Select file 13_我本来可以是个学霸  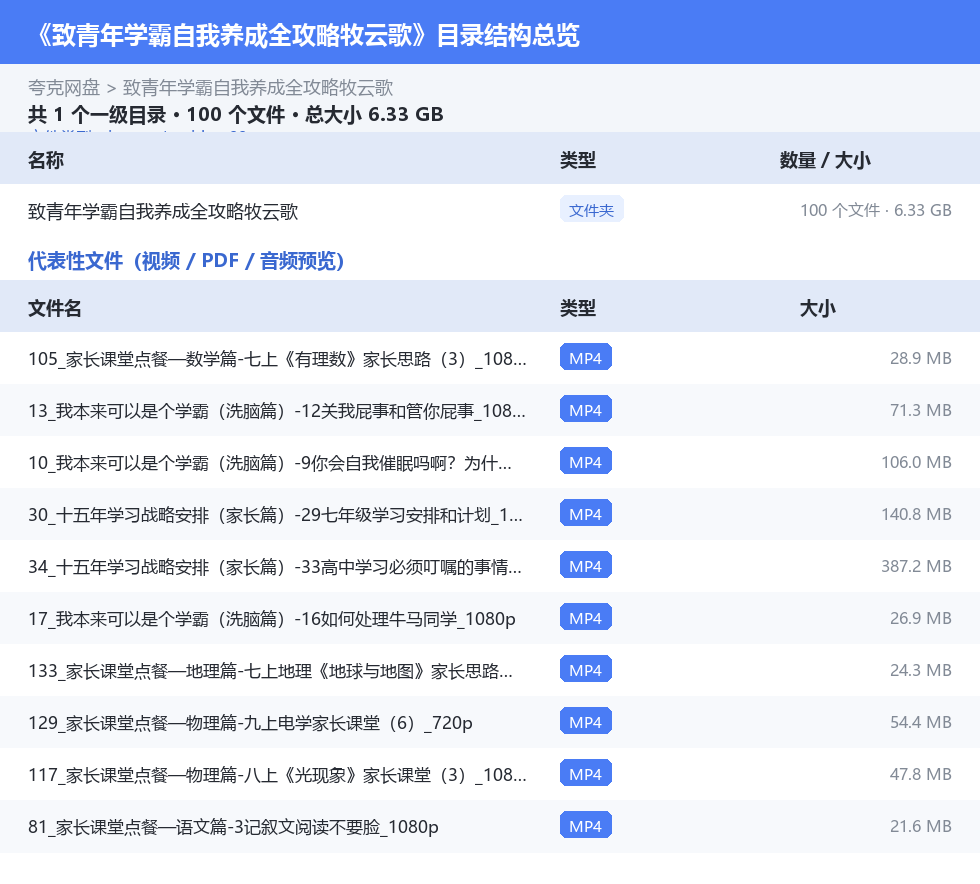[x=277, y=411]
